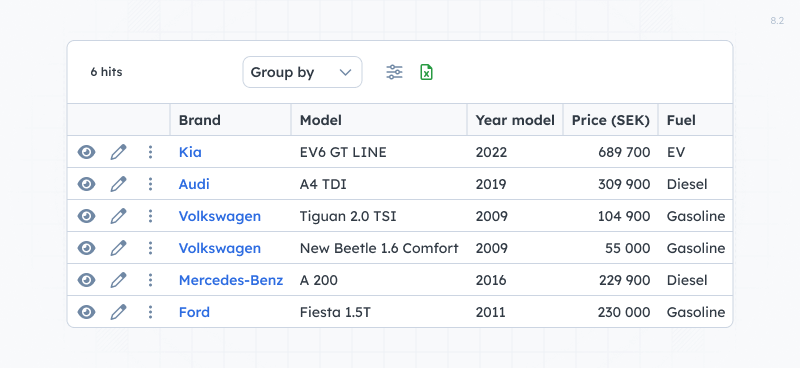This screenshot has height=368, width=800.
Task: Open the Group by dropdown
Action: 302,72
